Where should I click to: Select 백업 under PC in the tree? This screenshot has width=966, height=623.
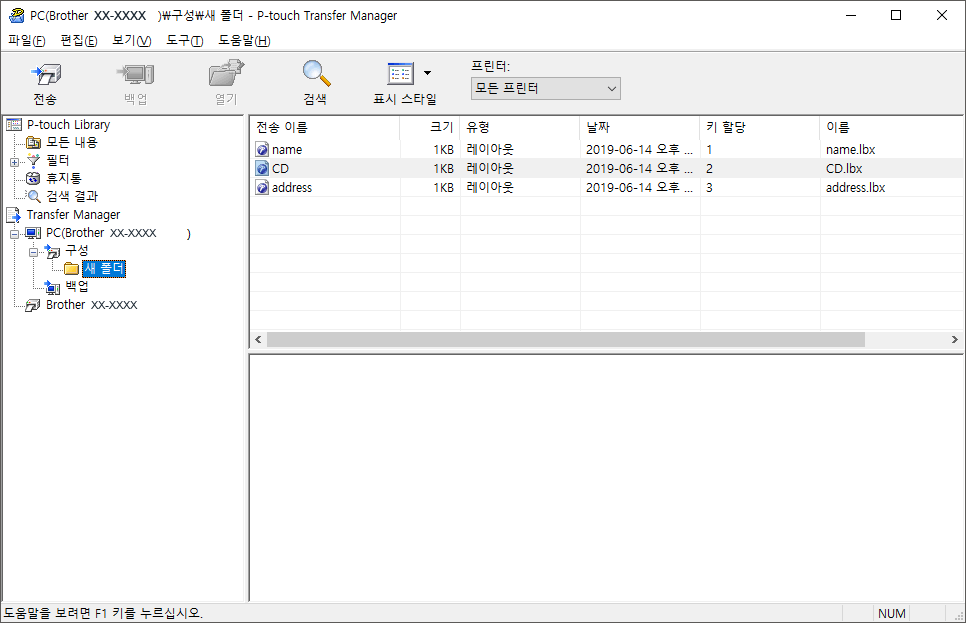pos(77,286)
